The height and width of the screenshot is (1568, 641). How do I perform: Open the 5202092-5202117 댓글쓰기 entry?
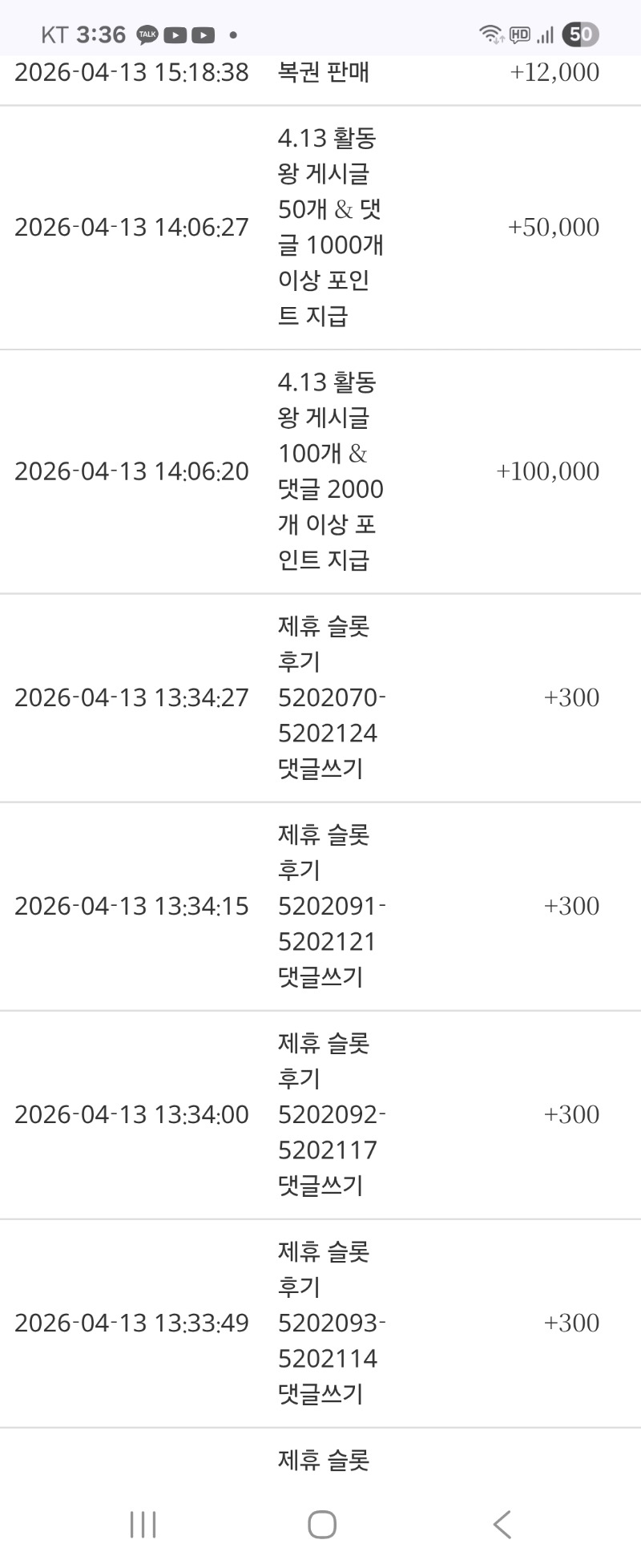[x=330, y=1114]
